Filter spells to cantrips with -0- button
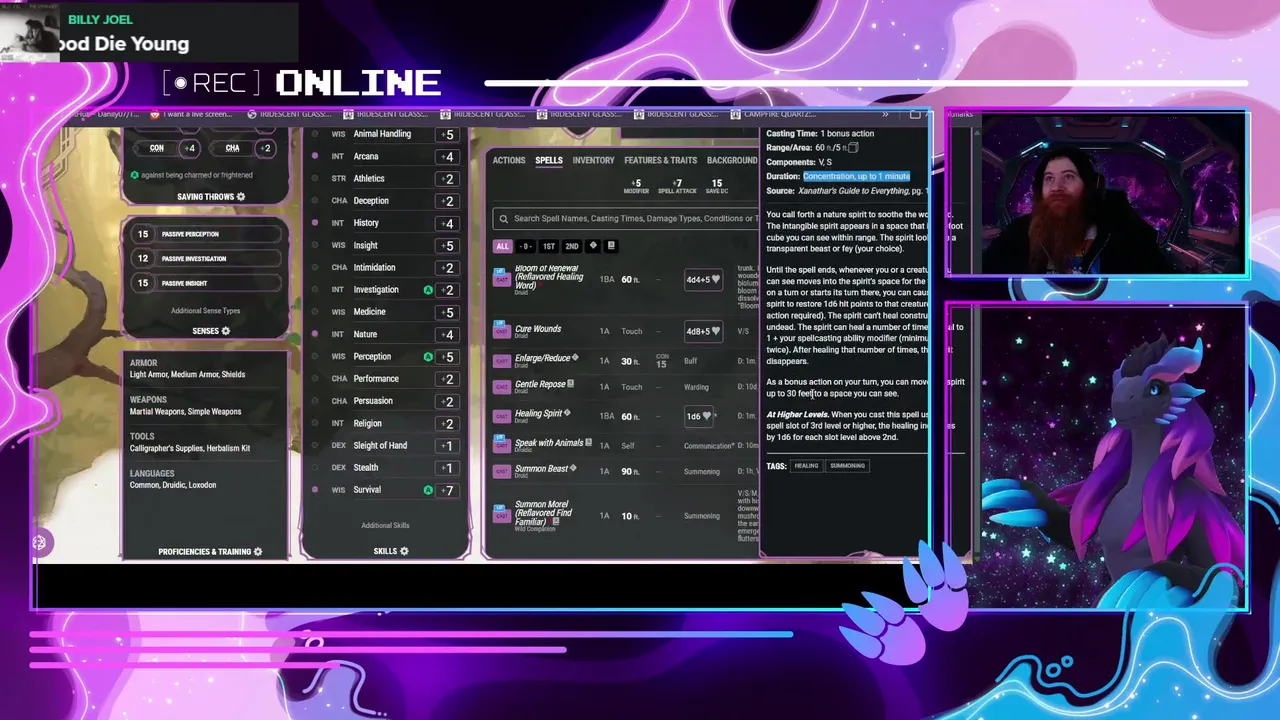Screen dimensions: 1280x720 (x=526, y=246)
